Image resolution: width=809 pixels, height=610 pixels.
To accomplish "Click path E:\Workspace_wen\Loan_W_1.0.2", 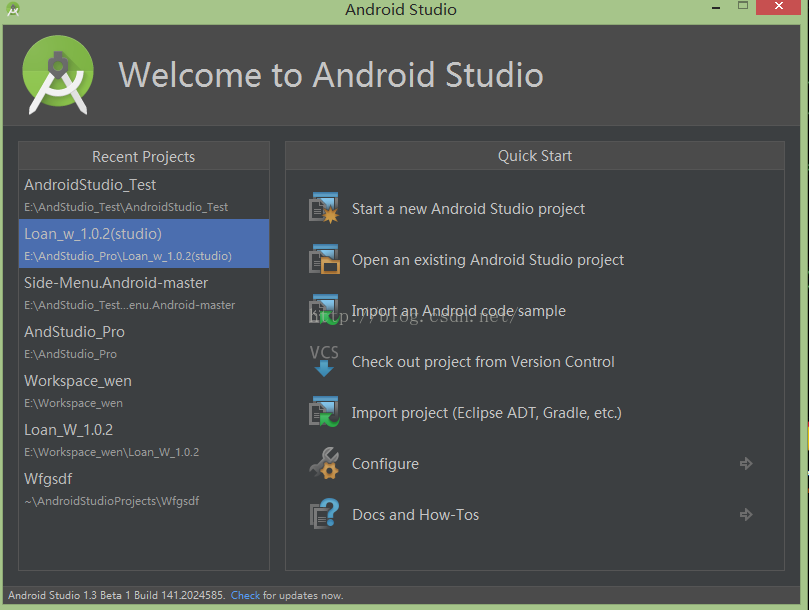I will click(x=111, y=452).
